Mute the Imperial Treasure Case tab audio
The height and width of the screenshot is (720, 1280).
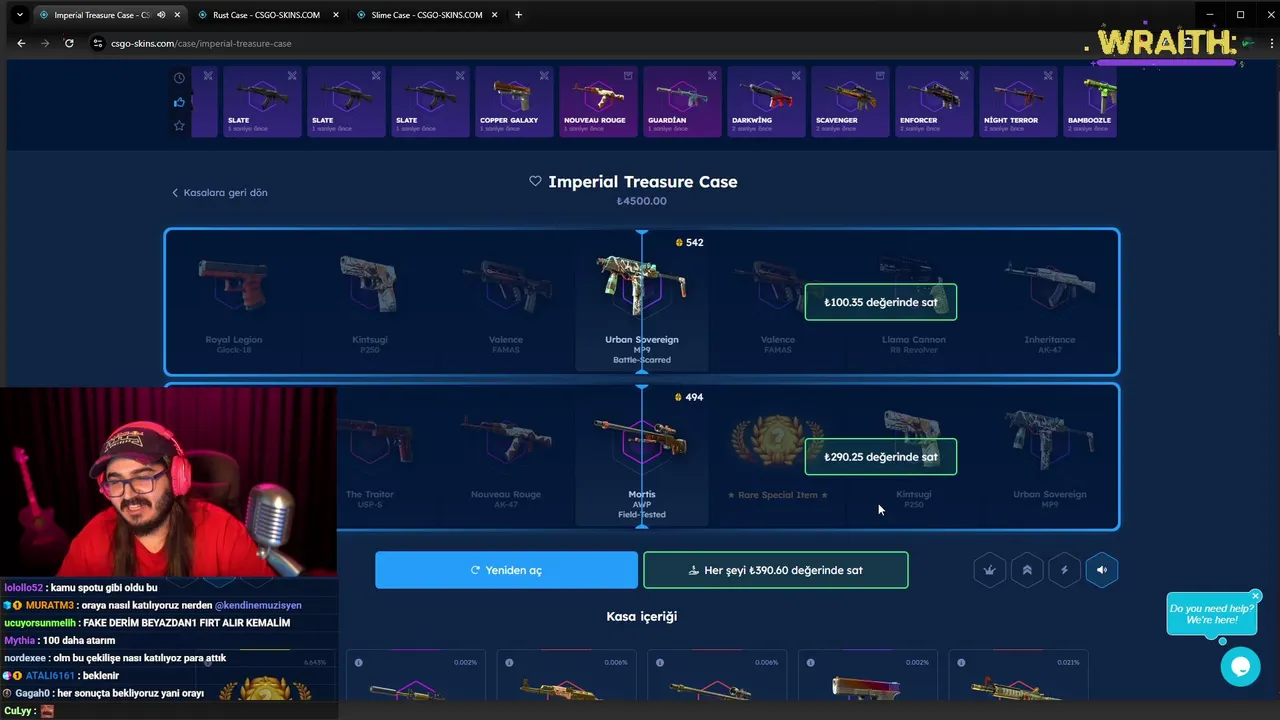tap(161, 15)
